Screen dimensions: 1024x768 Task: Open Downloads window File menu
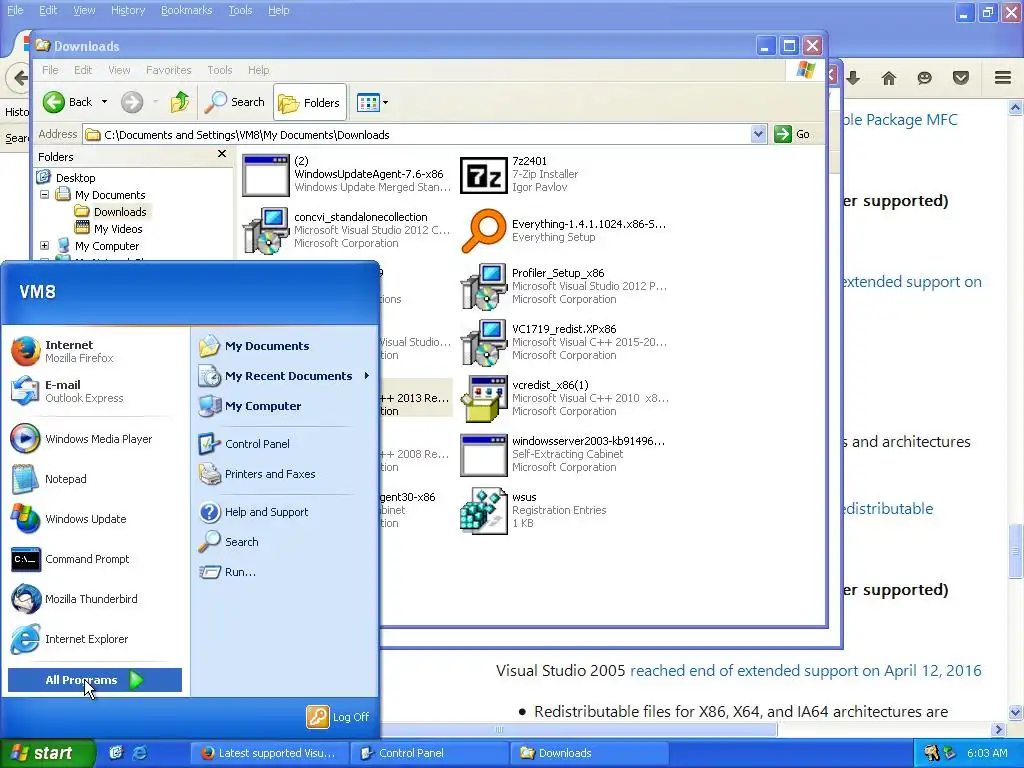coord(50,70)
